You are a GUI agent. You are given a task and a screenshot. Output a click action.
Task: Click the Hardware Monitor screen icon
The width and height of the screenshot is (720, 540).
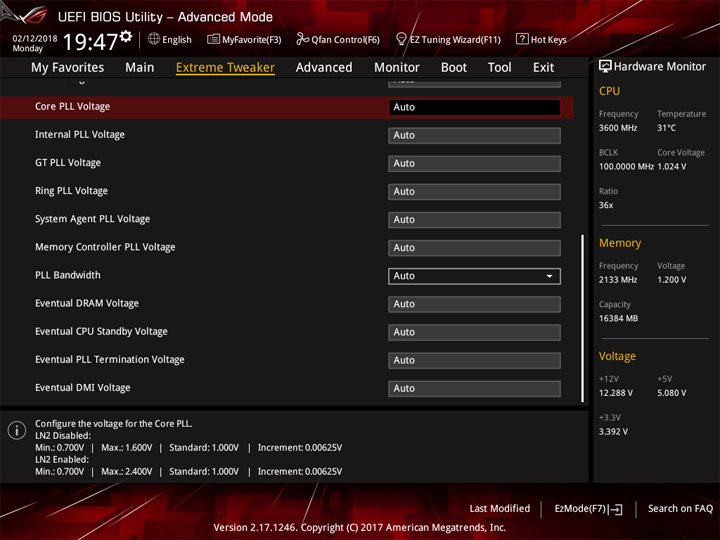(x=605, y=66)
